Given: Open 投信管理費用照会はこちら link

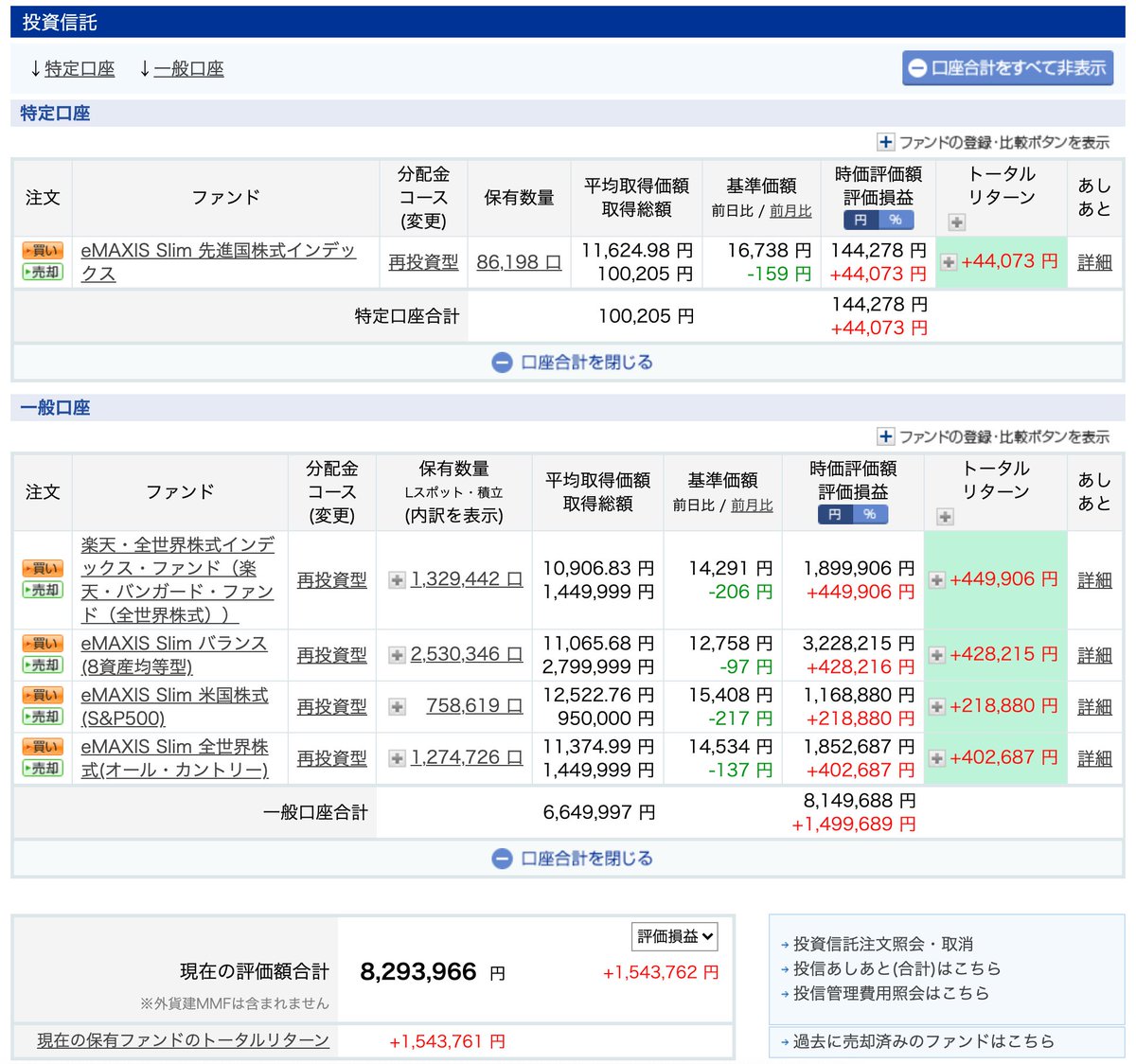Looking at the screenshot, I should [x=891, y=993].
